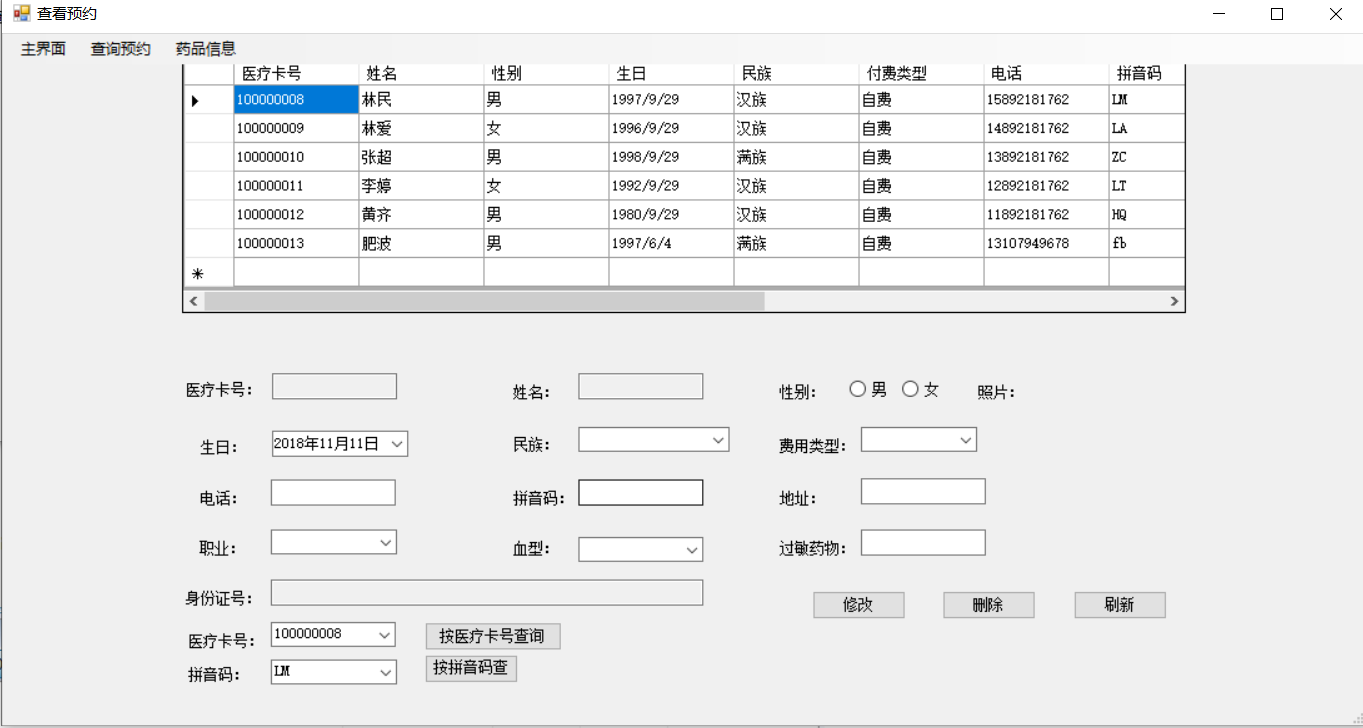Click the name cell 张超
The image size is (1363, 728).
(421, 158)
